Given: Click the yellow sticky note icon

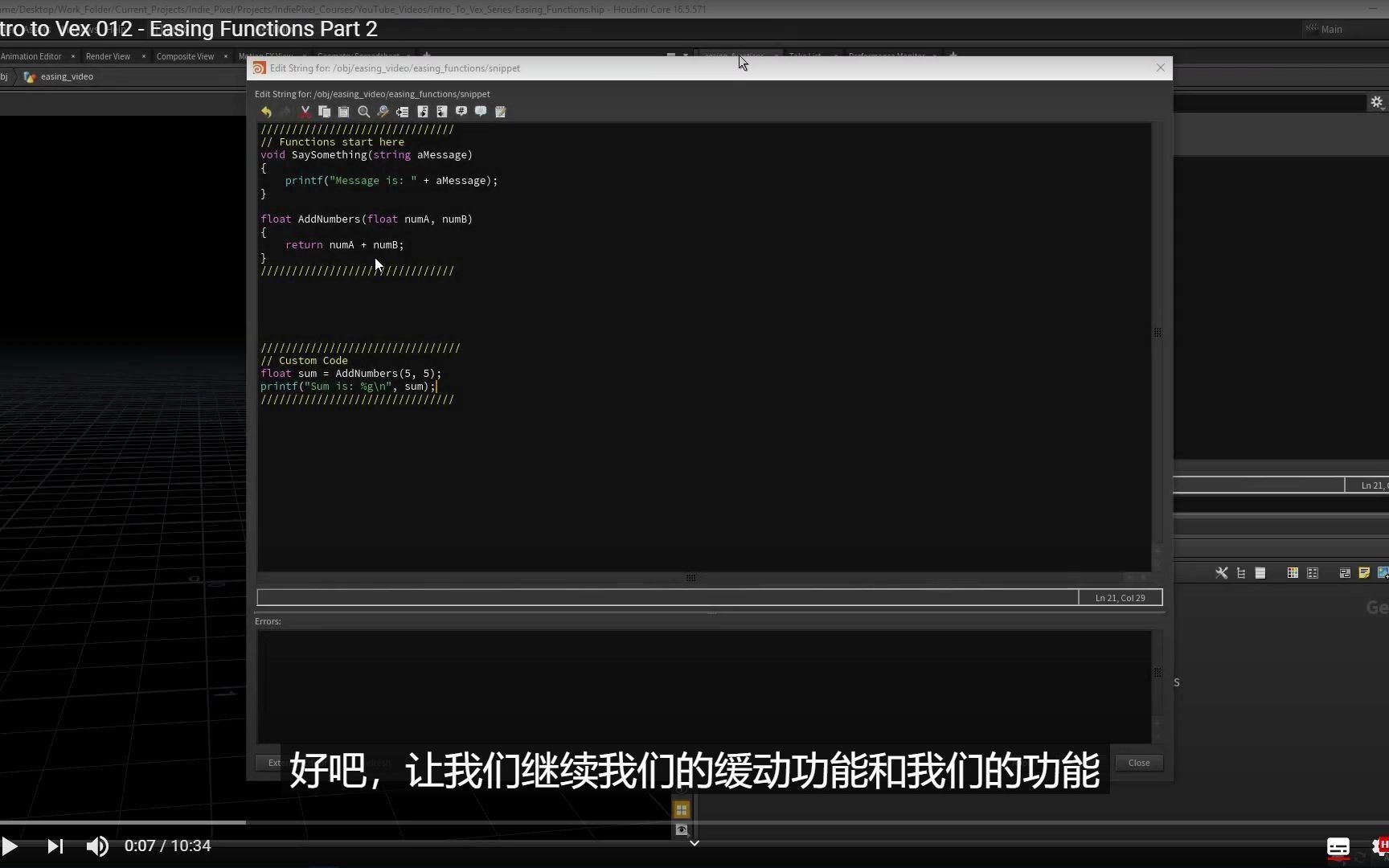Looking at the screenshot, I should pos(1364,573).
